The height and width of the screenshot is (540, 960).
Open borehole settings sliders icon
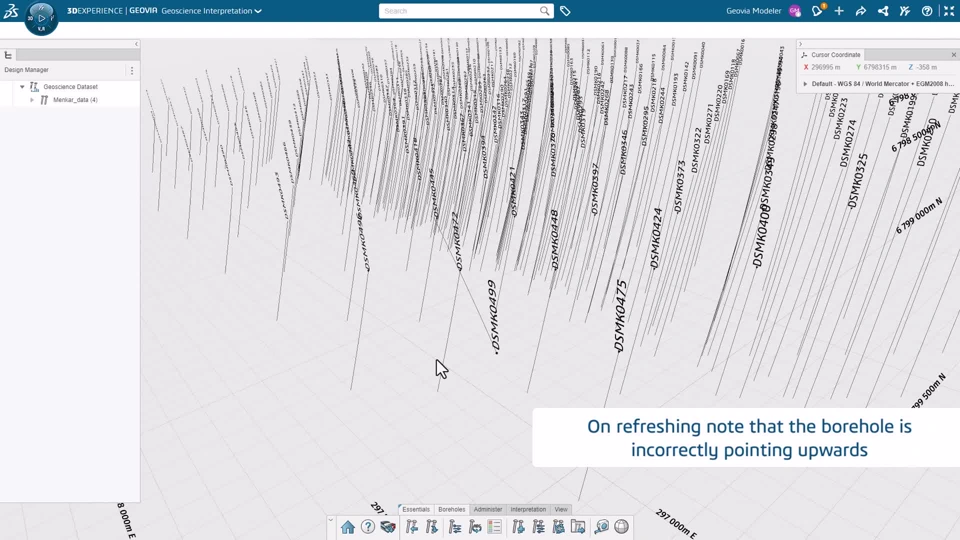455,527
